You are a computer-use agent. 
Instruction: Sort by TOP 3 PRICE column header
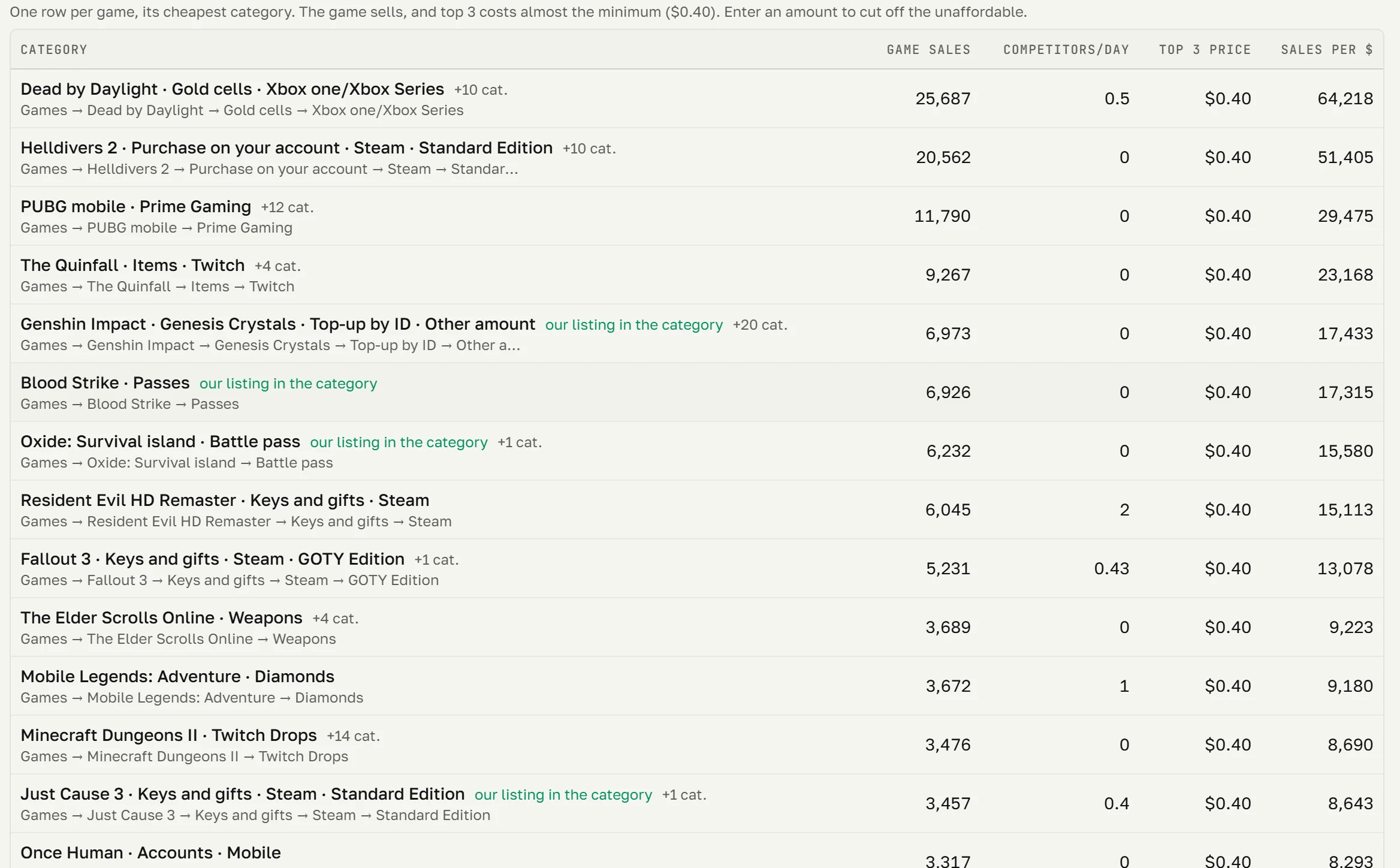[1205, 50]
